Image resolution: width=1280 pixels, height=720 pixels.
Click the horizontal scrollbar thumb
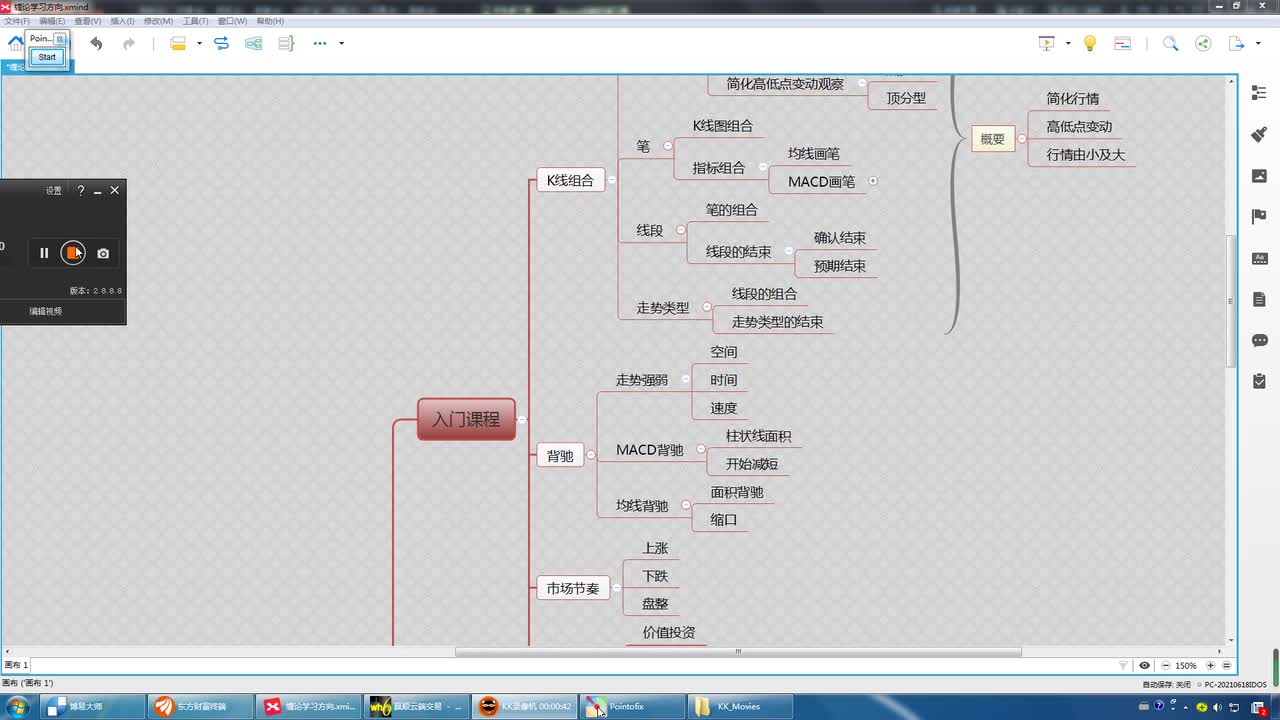[739, 652]
